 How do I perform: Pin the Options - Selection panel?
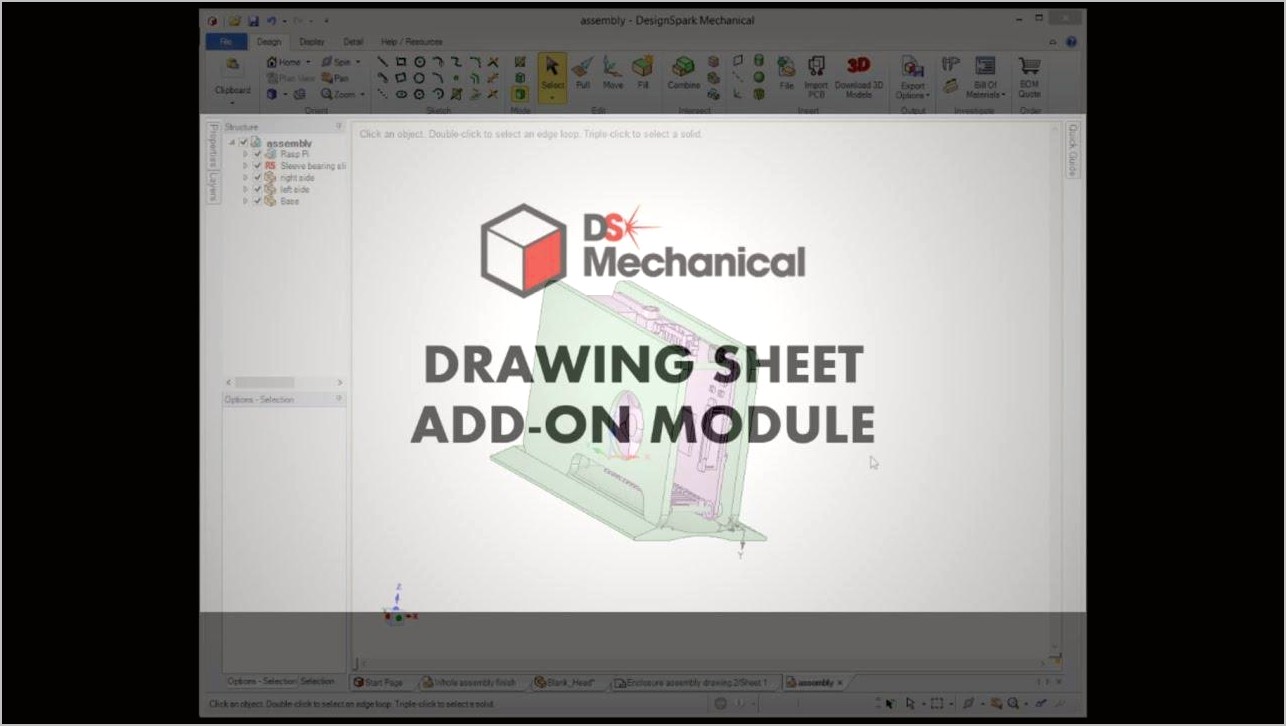click(x=338, y=399)
